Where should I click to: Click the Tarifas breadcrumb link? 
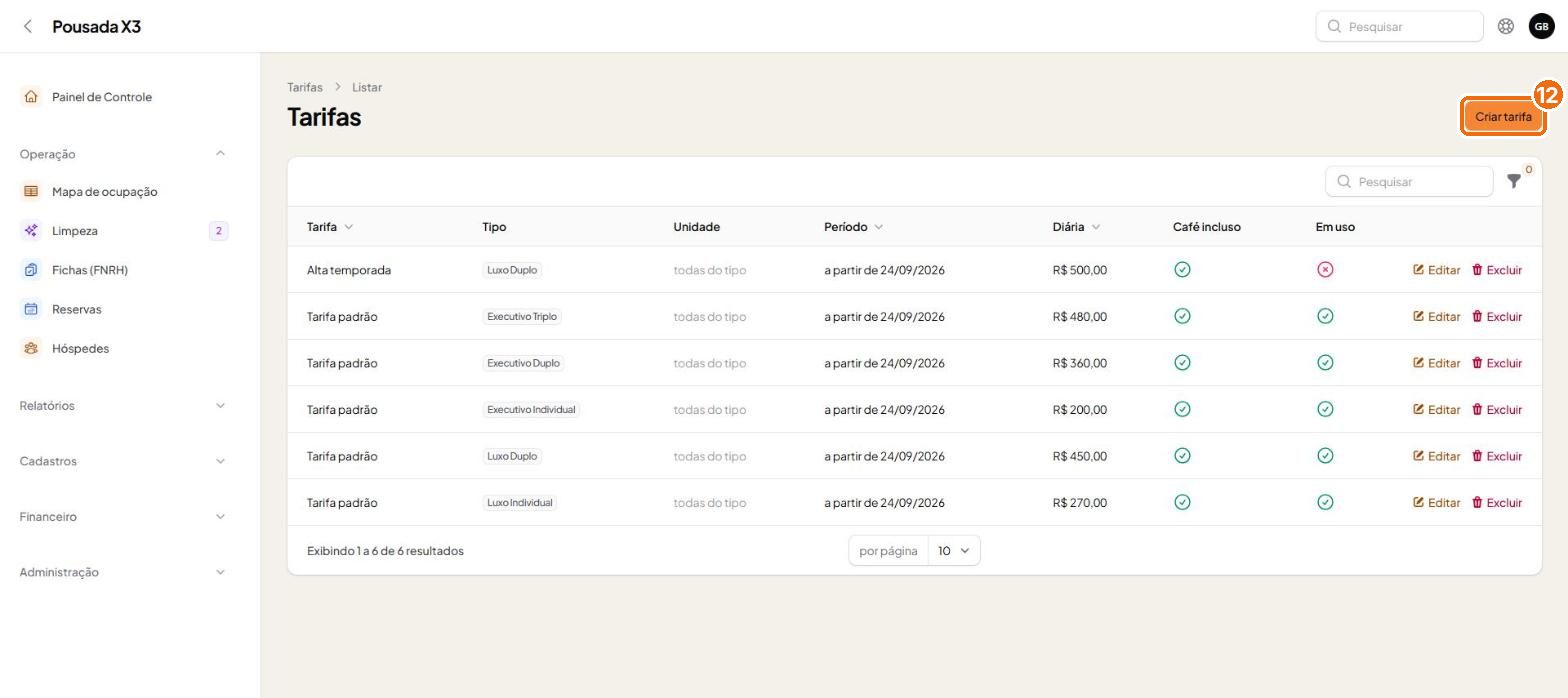click(305, 87)
